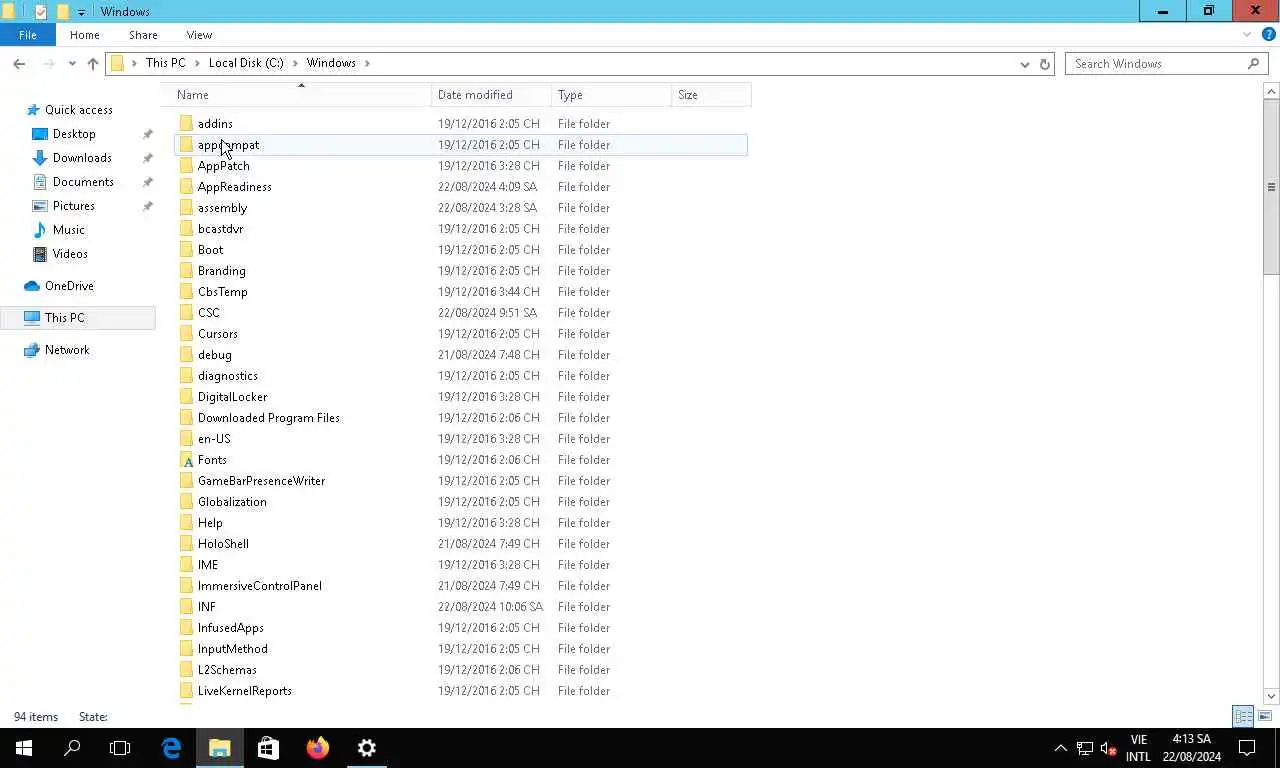This screenshot has width=1280, height=768.
Task: Click the search magnifier in Search Windows
Action: (1254, 63)
